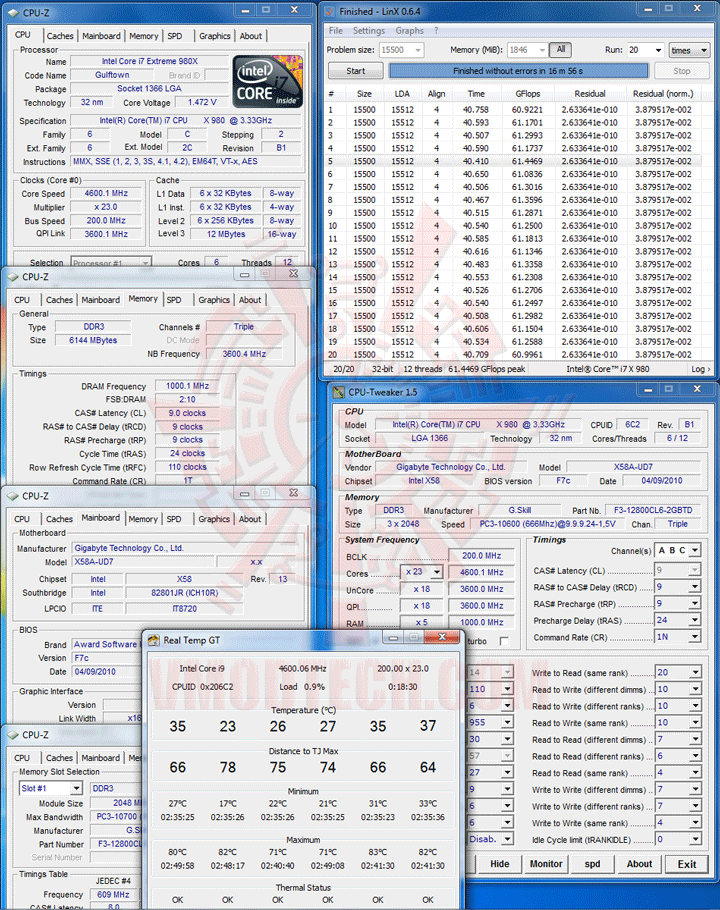The image size is (720, 910).
Task: Click the BCLK 200.0 MHz field in CPU-Tweaker
Action: coord(481,556)
